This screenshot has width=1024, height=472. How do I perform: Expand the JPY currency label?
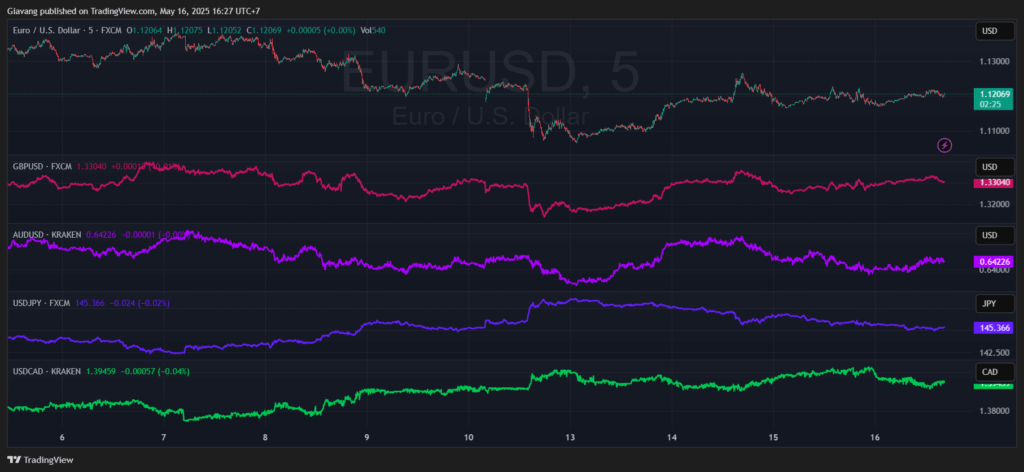pyautogui.click(x=988, y=303)
